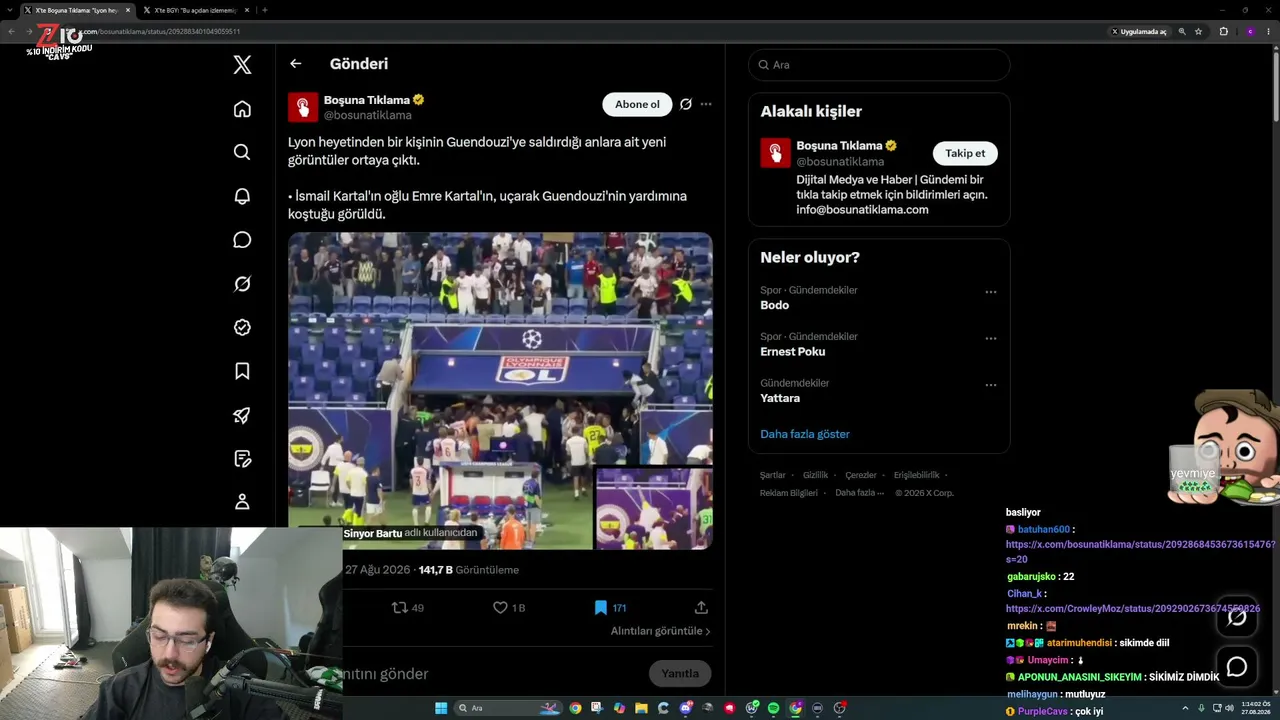Open browser extensions puzzle icon
Screen dimensions: 1280x720
[x=1223, y=32]
